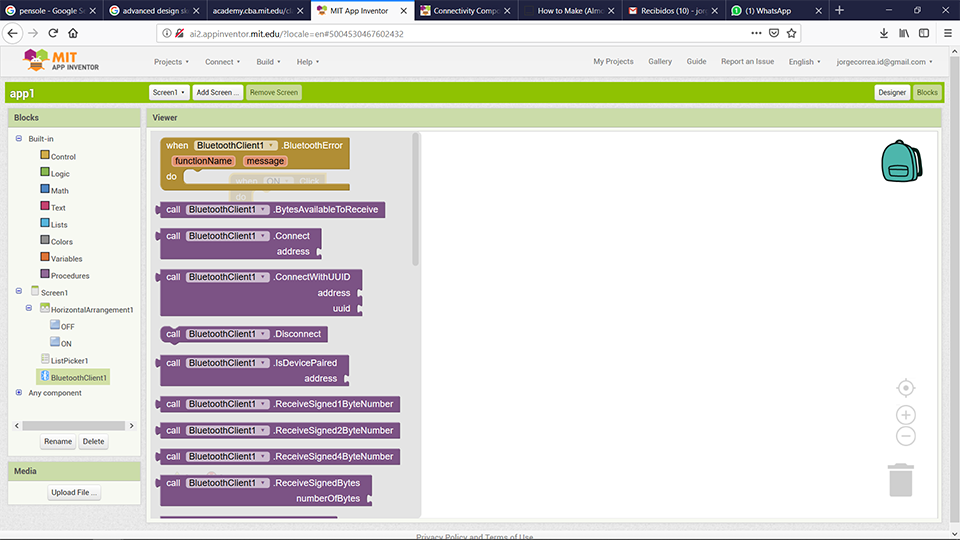Open the English language dropdown
The image size is (960, 540).
click(804, 62)
